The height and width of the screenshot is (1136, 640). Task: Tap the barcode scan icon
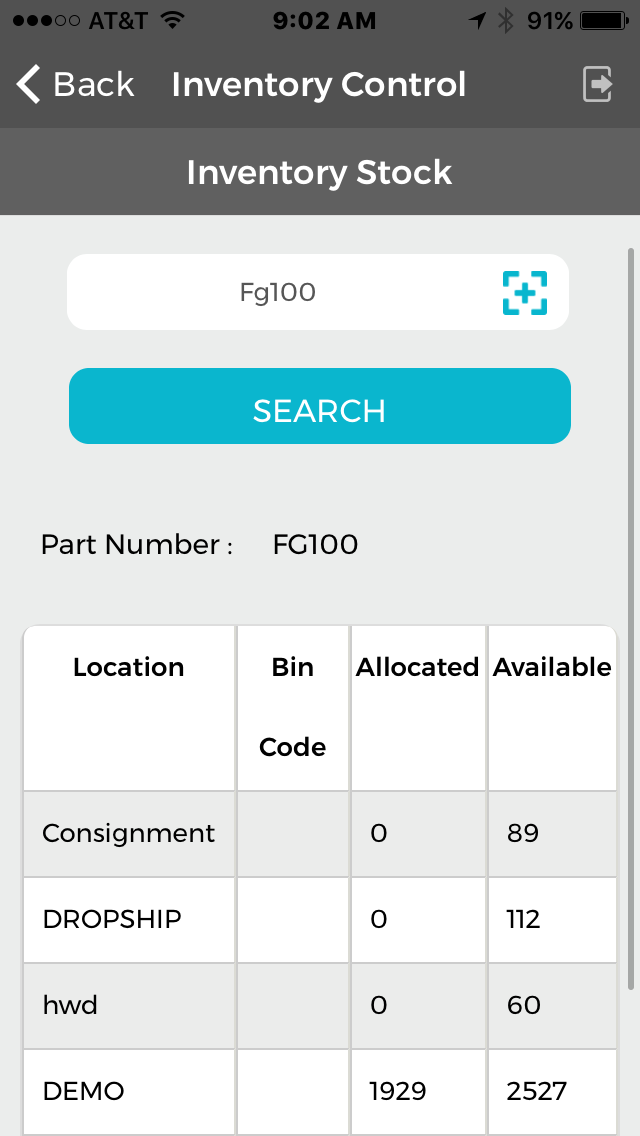524,292
